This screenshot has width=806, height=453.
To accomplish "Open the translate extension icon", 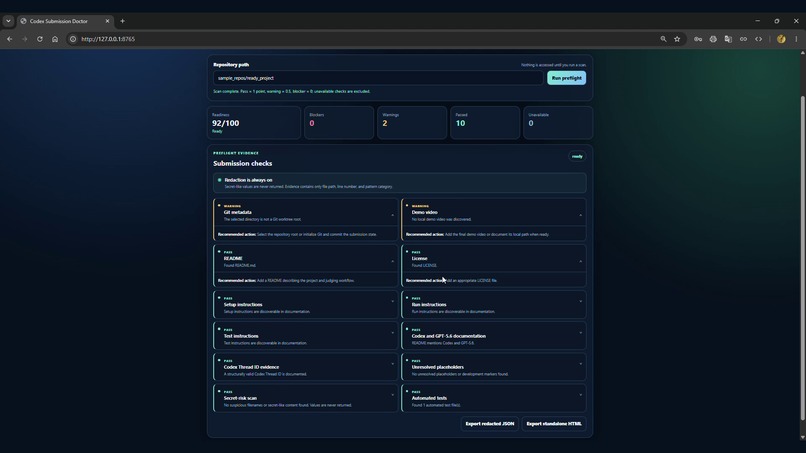I will click(x=728, y=39).
